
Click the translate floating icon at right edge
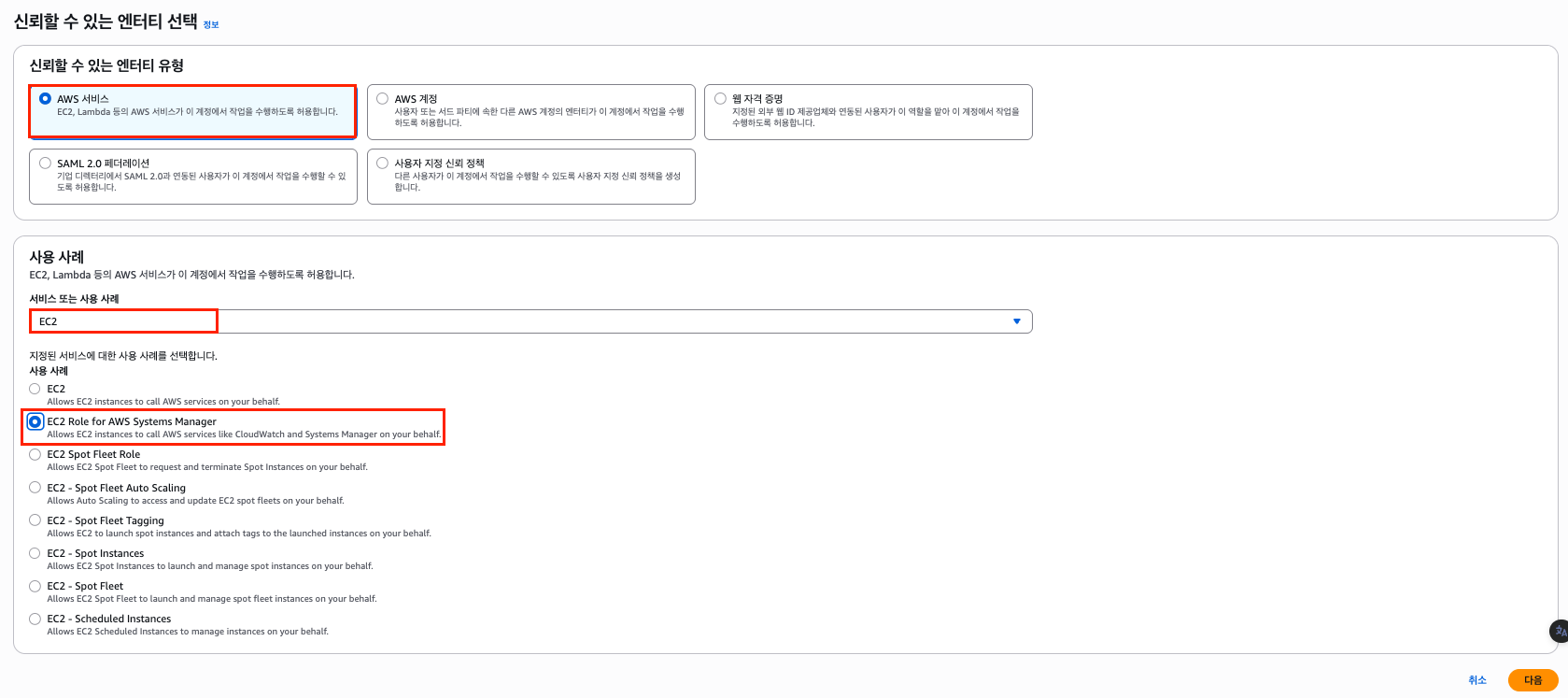tap(1559, 632)
